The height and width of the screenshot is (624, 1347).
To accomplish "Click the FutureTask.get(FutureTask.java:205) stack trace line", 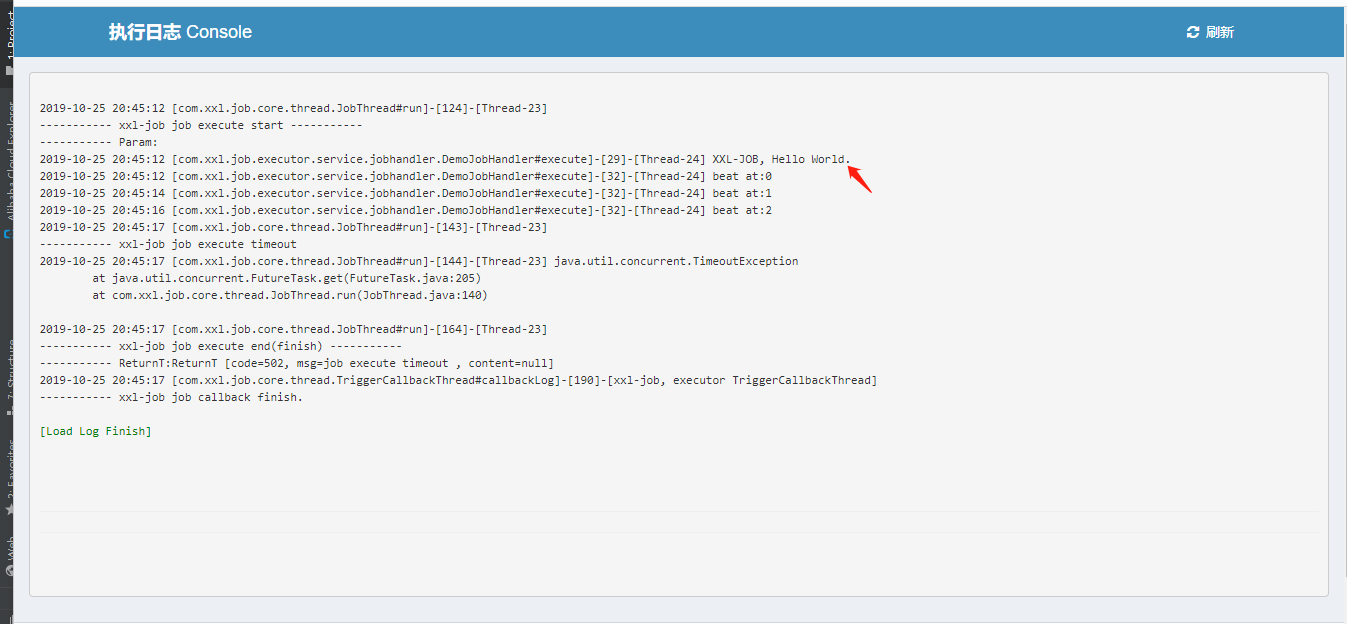I will [x=286, y=278].
